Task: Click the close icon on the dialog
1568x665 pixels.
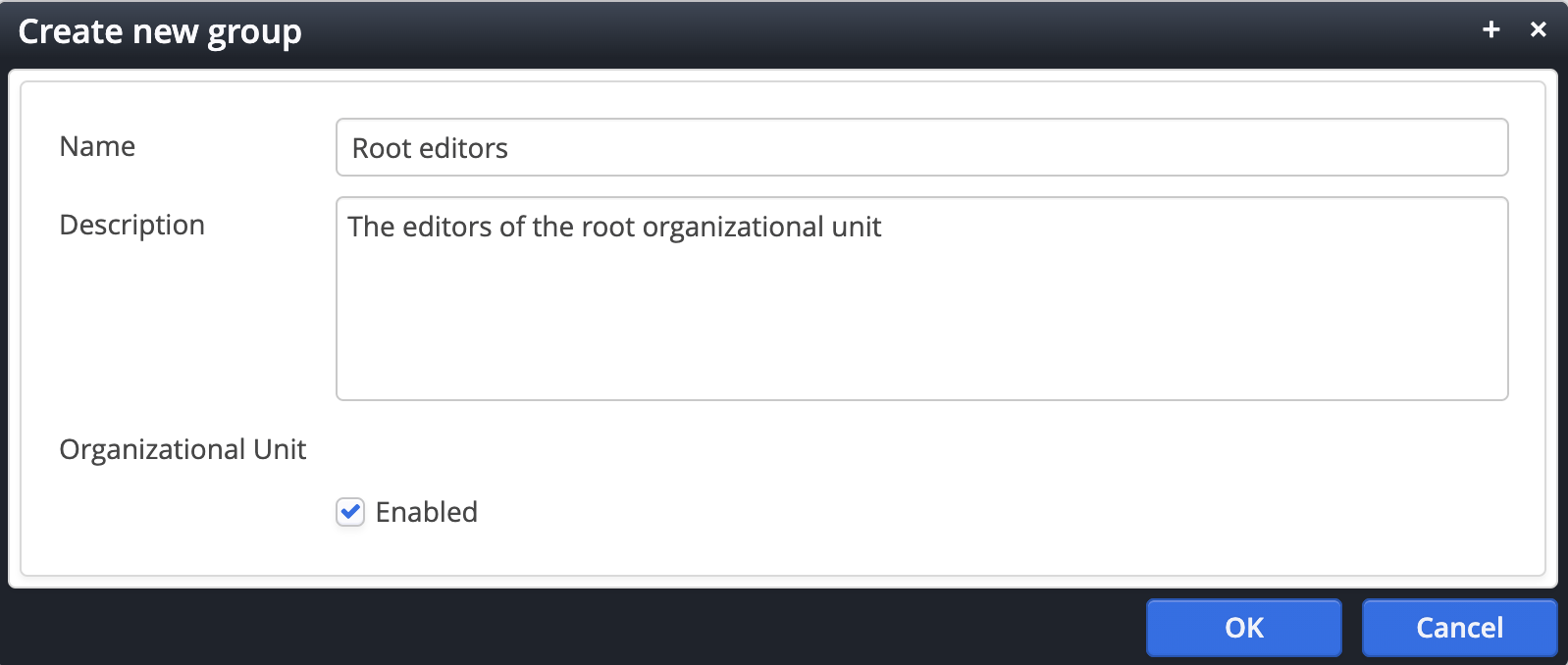Action: pyautogui.click(x=1539, y=29)
